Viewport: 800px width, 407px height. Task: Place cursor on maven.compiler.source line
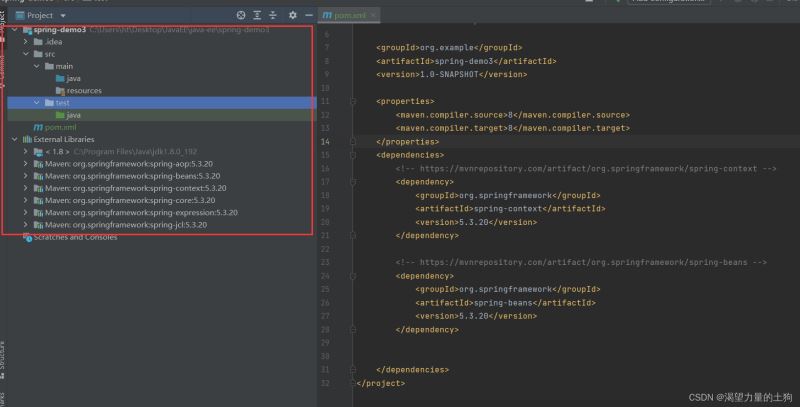[513, 115]
